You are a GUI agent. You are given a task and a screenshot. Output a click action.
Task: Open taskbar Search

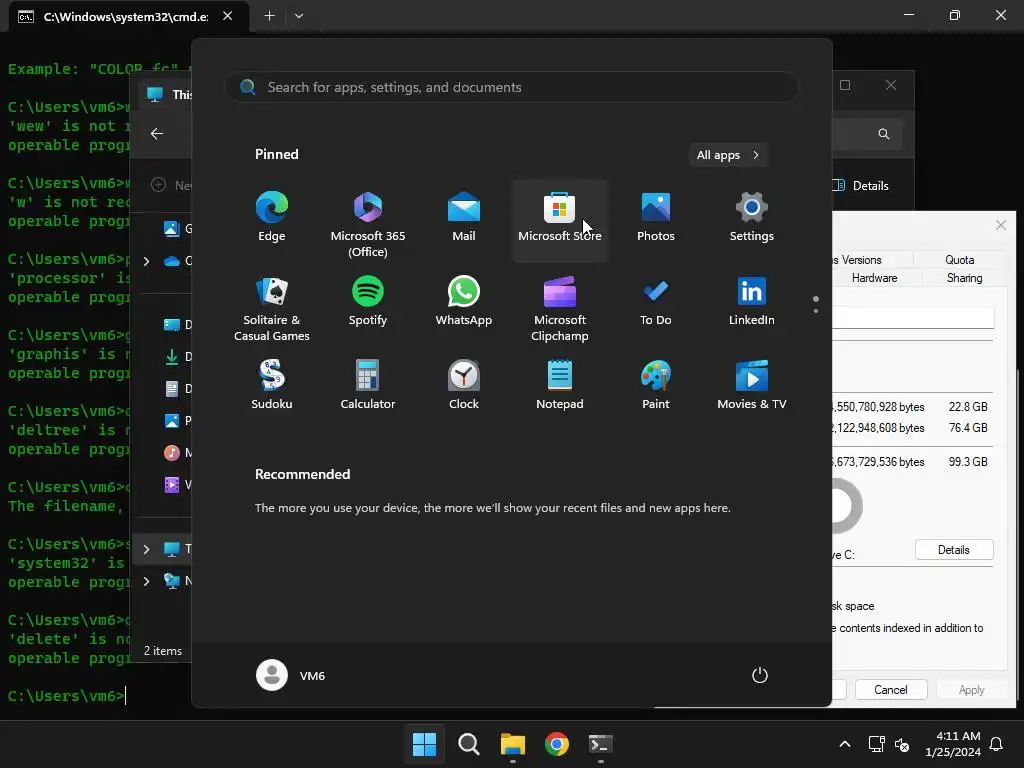(468, 744)
